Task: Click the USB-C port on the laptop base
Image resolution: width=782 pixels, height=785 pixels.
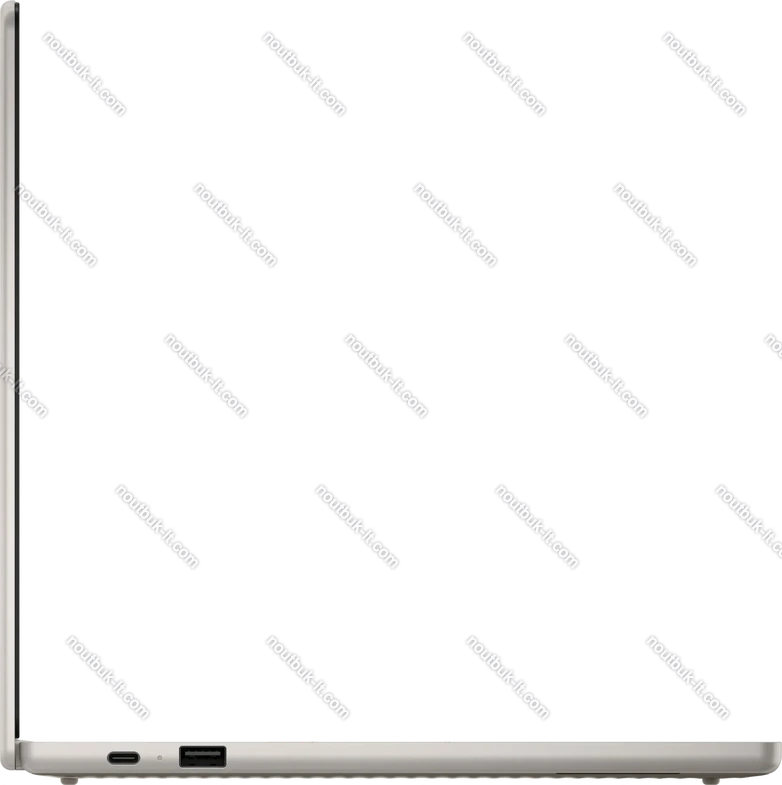Action: pos(124,757)
